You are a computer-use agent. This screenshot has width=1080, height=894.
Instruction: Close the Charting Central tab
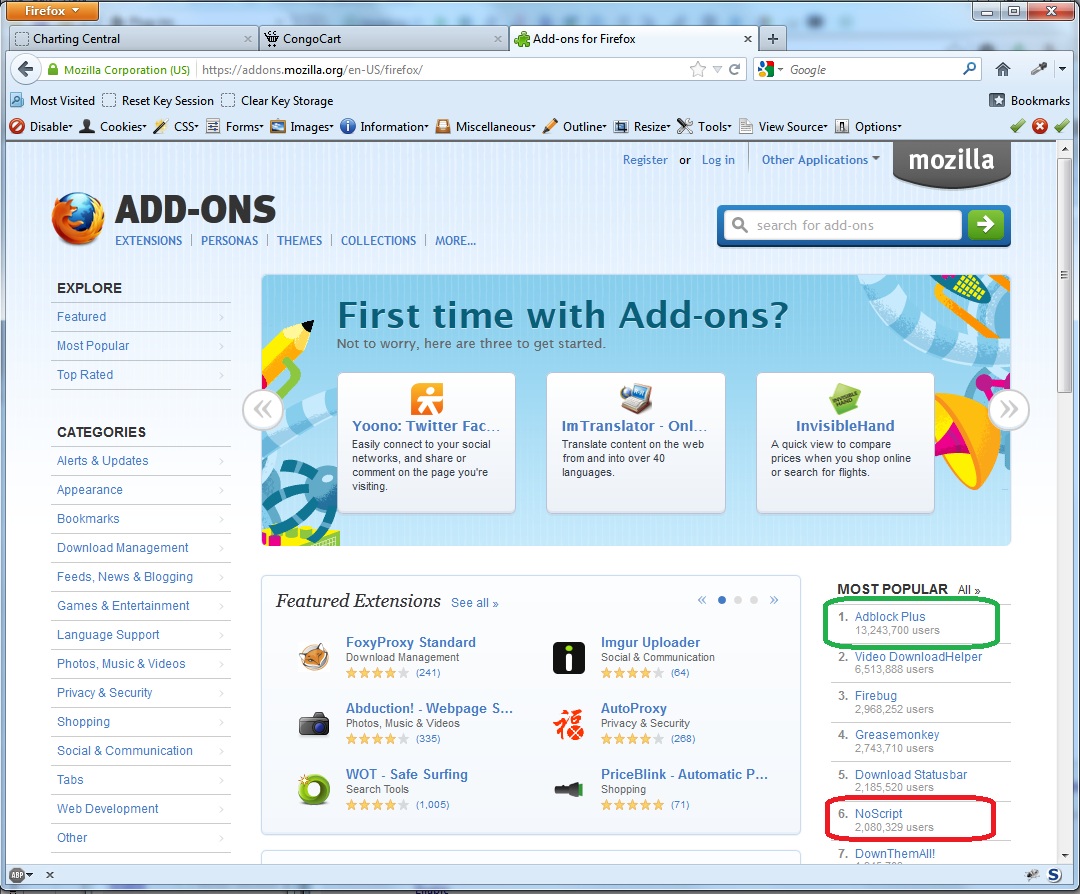(248, 39)
